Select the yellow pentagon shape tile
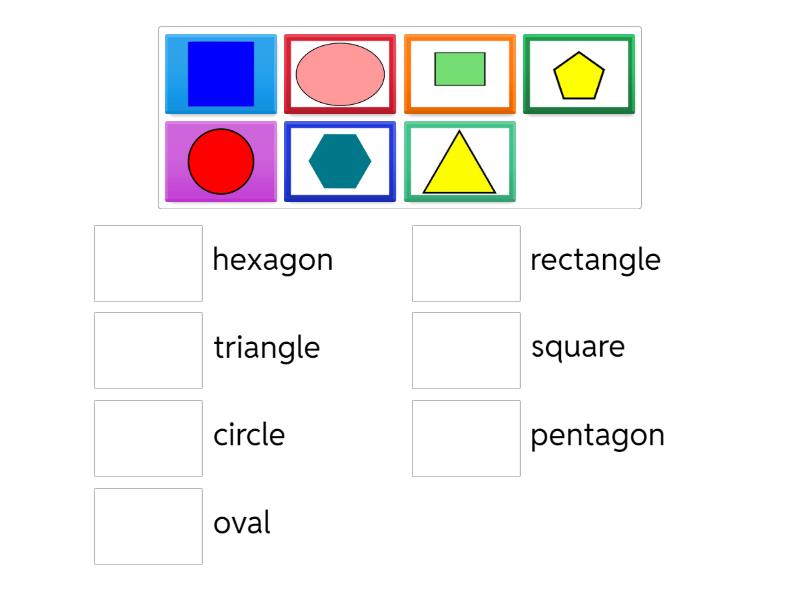Screen dimensions: 800x600 [x=579, y=74]
